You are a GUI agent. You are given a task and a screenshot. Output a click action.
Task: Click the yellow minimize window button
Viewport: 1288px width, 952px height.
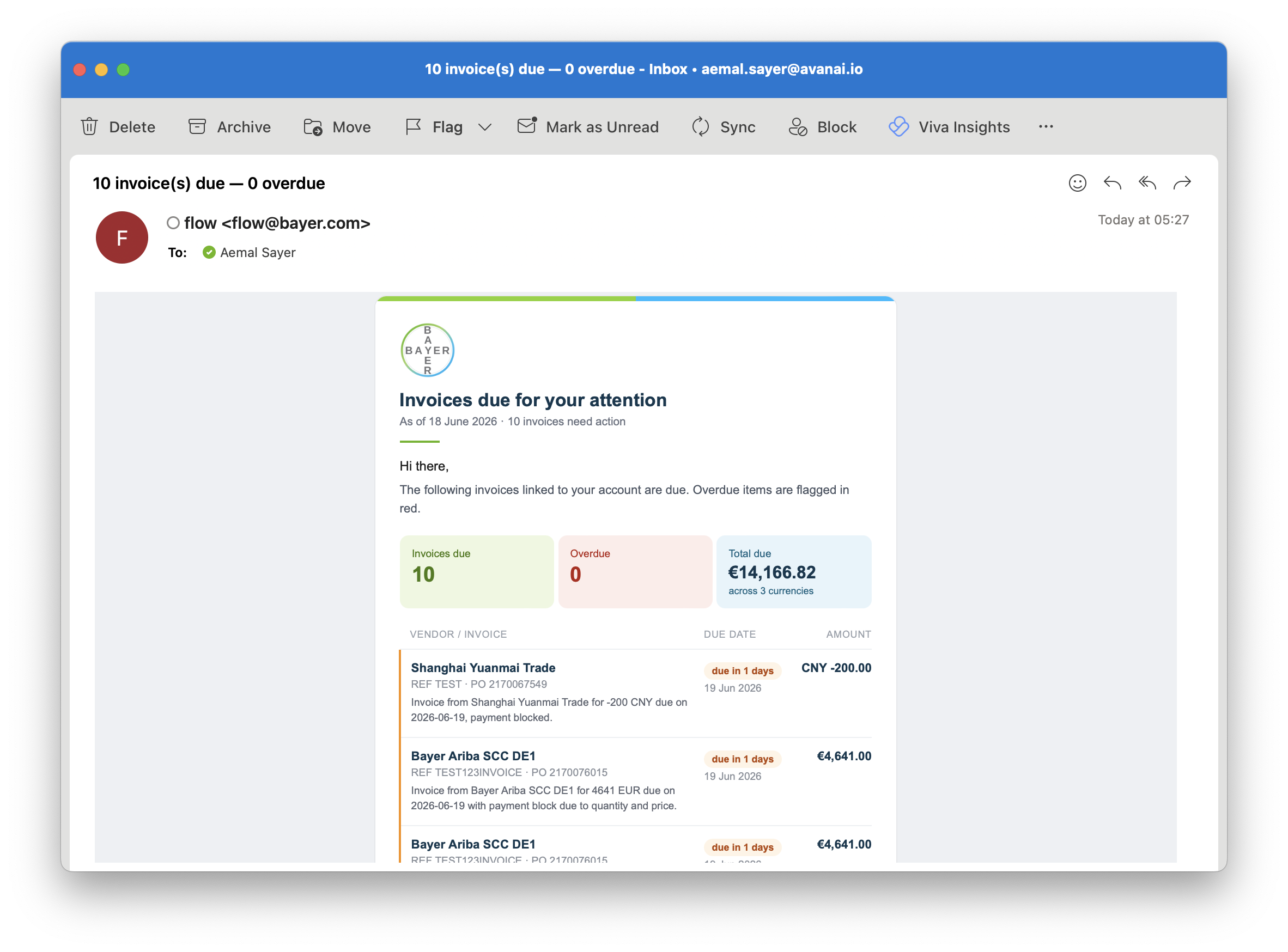click(101, 70)
